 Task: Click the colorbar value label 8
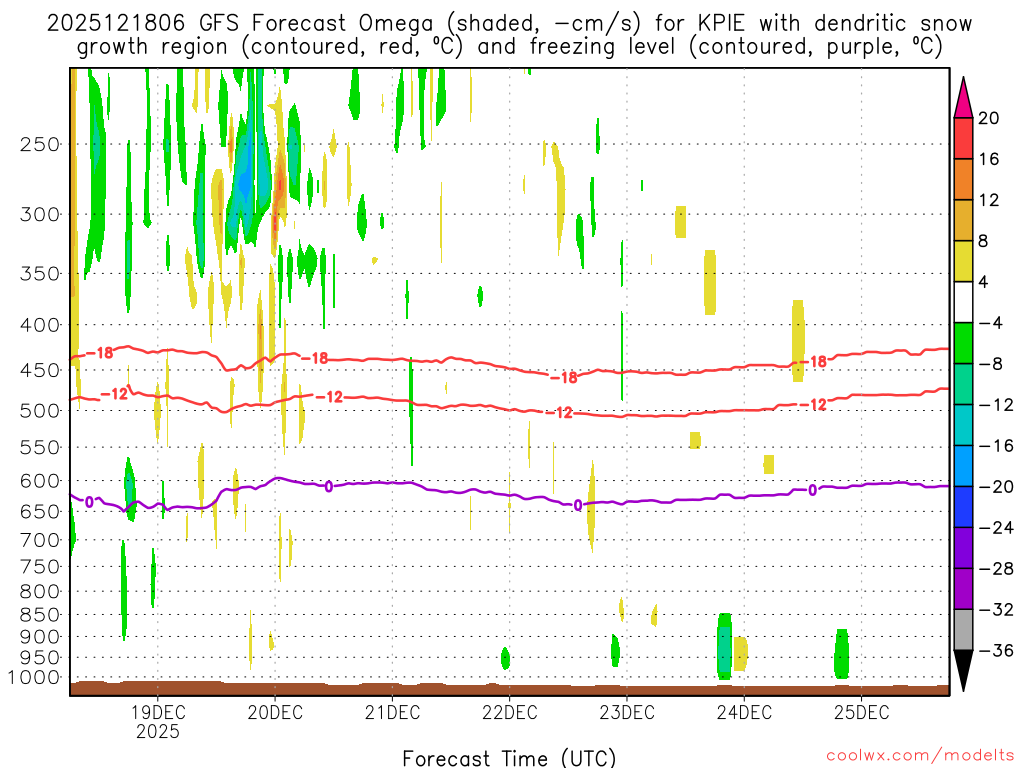(983, 242)
